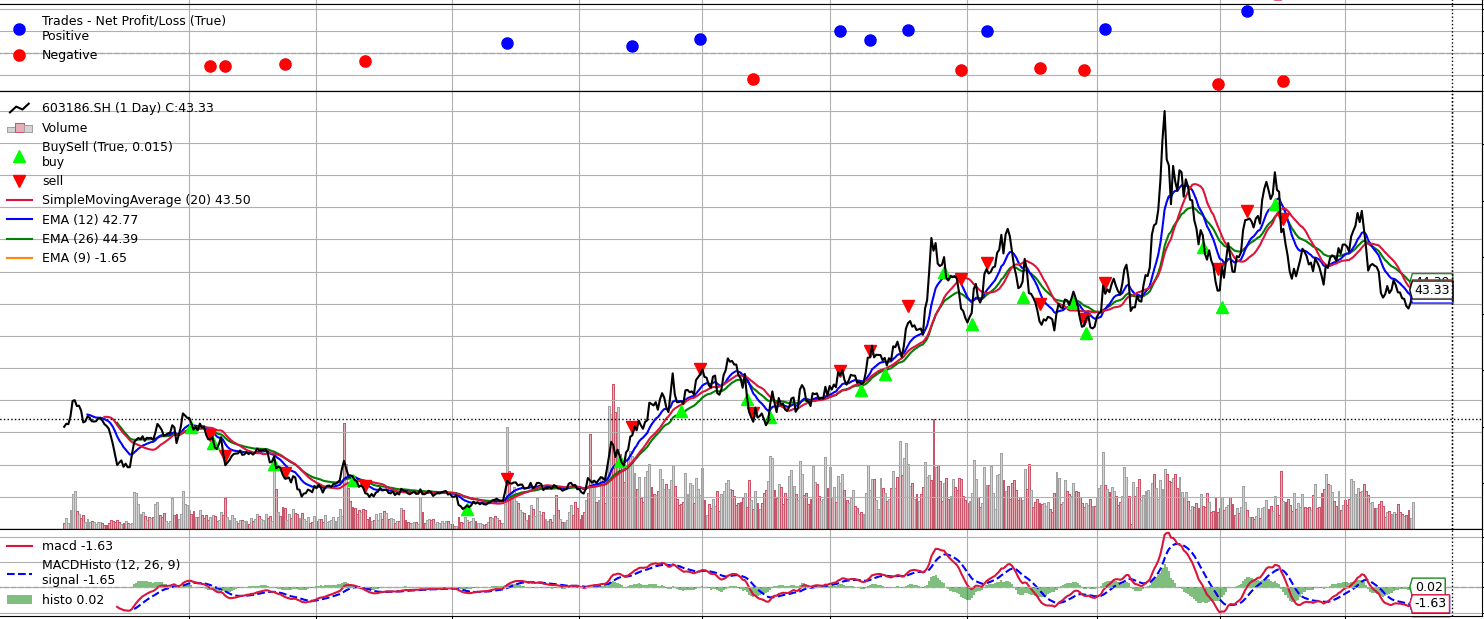Click the 0.02 histogram value tag
1484x619 pixels.
click(x=1428, y=587)
